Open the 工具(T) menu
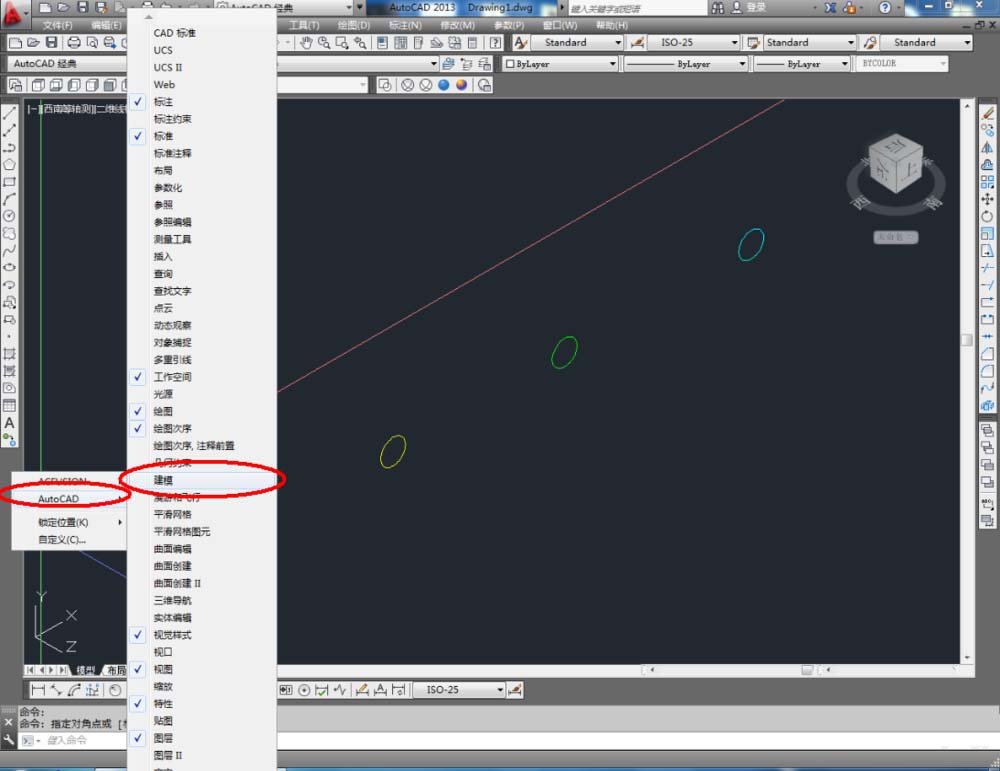Viewport: 1000px width, 771px height. click(304, 26)
